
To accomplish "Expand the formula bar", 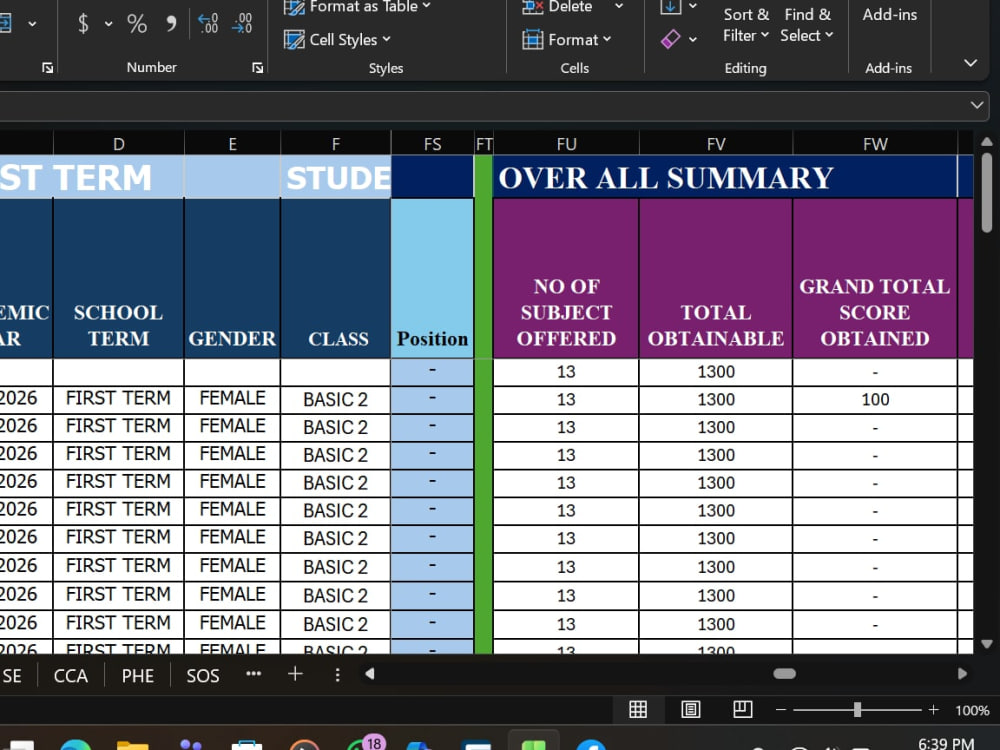I will [x=977, y=105].
